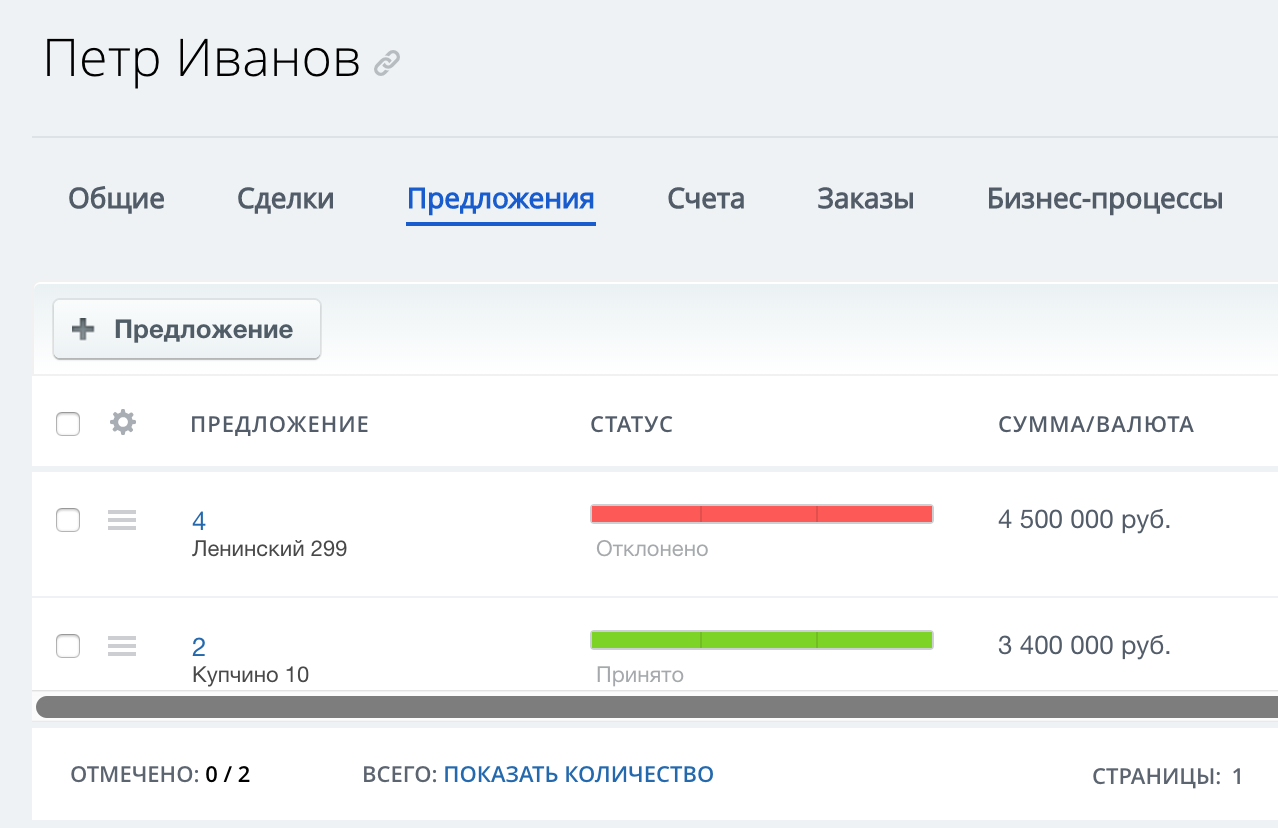Open proposal number 4 link
The height and width of the screenshot is (828, 1278).
click(199, 521)
